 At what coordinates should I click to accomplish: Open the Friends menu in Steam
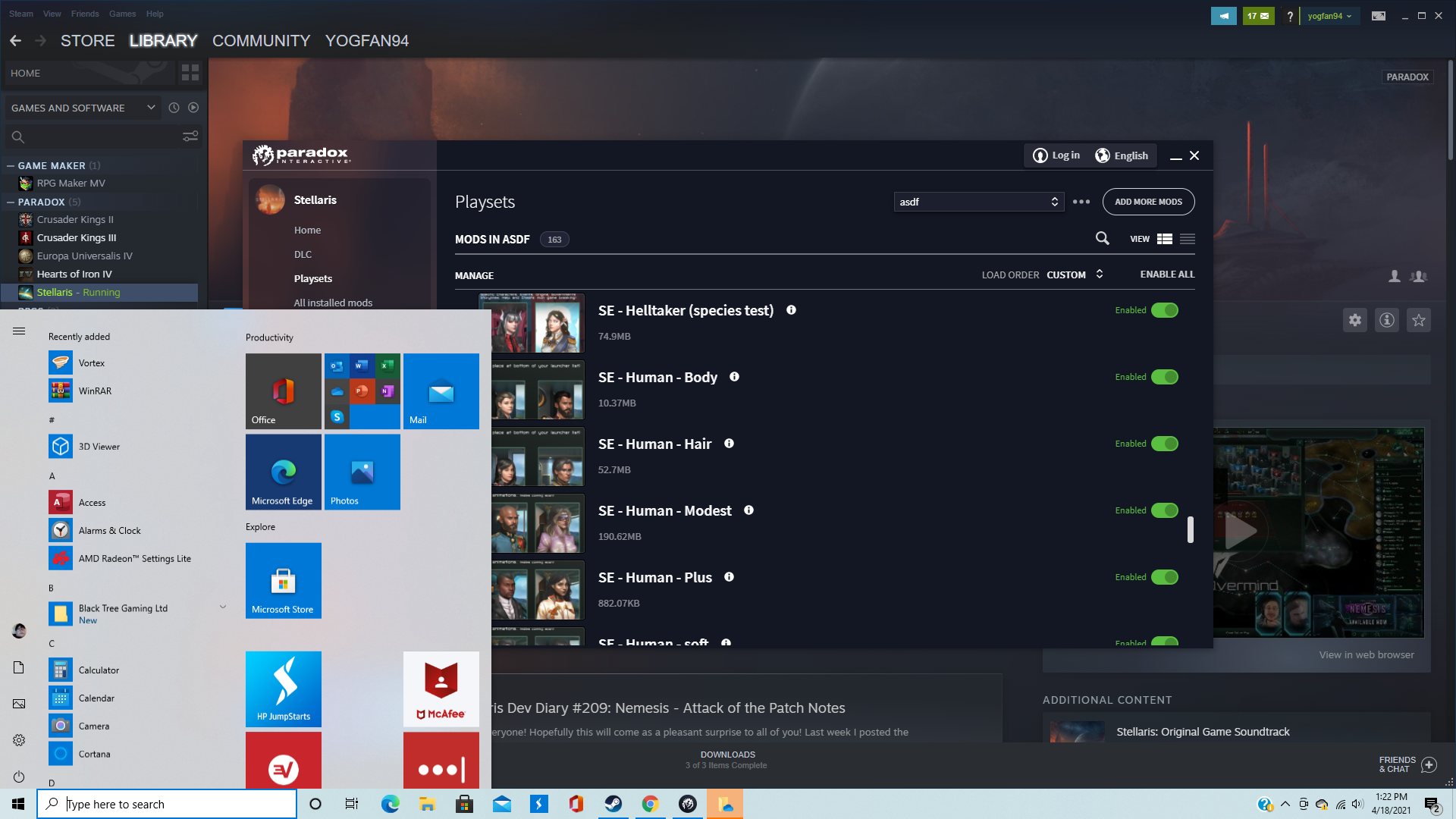[85, 14]
